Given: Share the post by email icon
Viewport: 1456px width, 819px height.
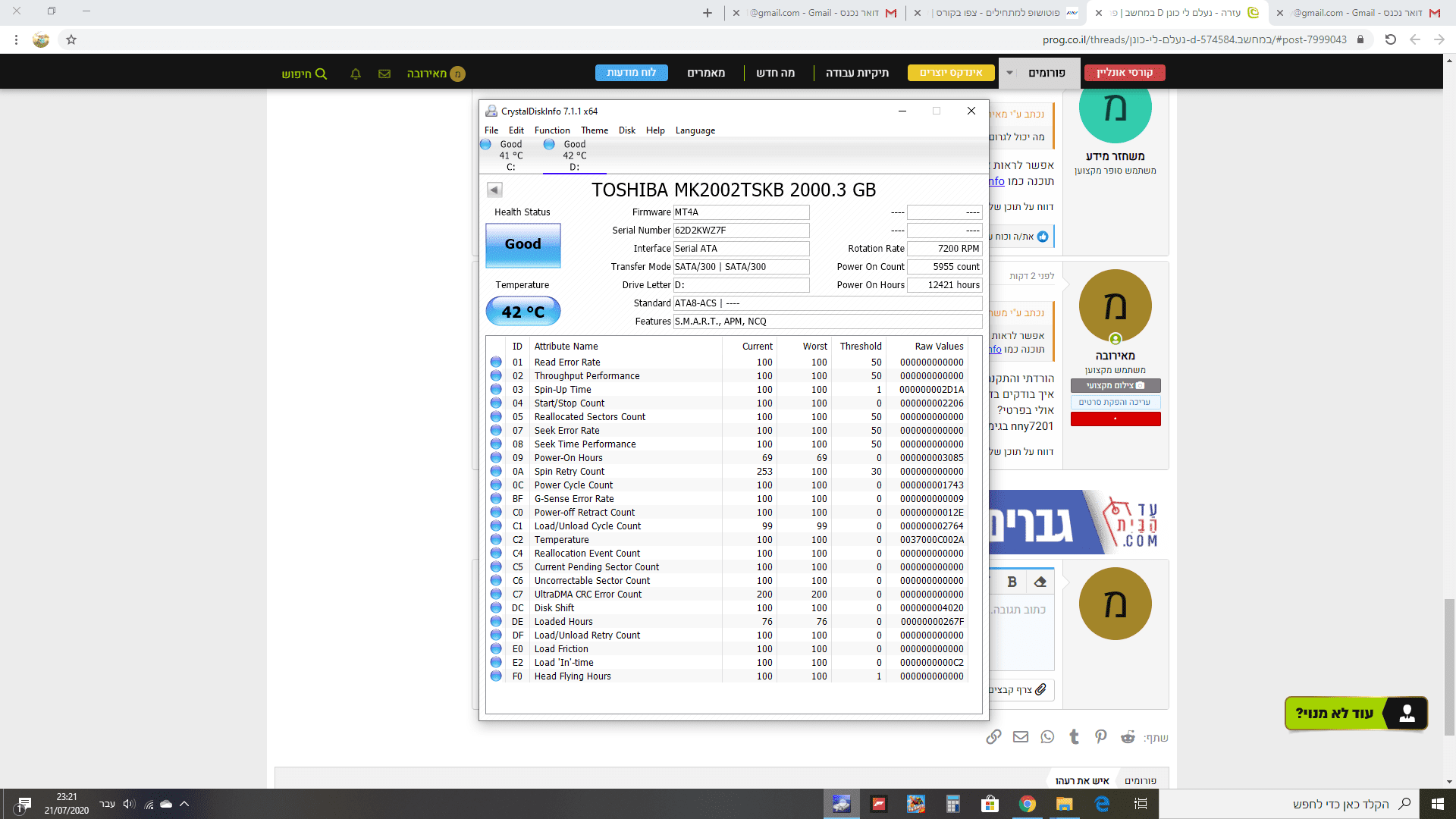Looking at the screenshot, I should pos(1021,736).
